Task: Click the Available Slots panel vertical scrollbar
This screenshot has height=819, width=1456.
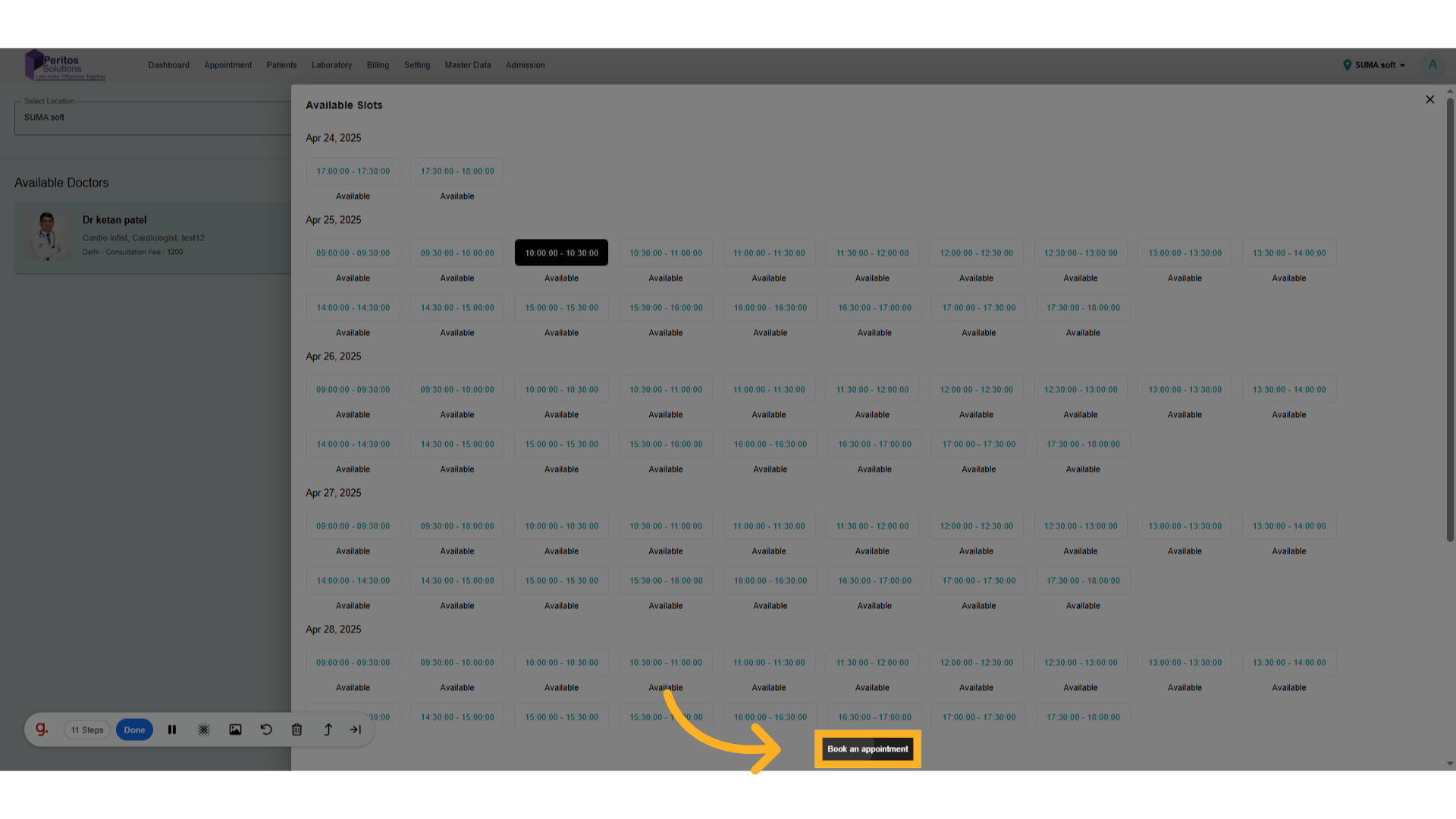Action: pos(1450,318)
